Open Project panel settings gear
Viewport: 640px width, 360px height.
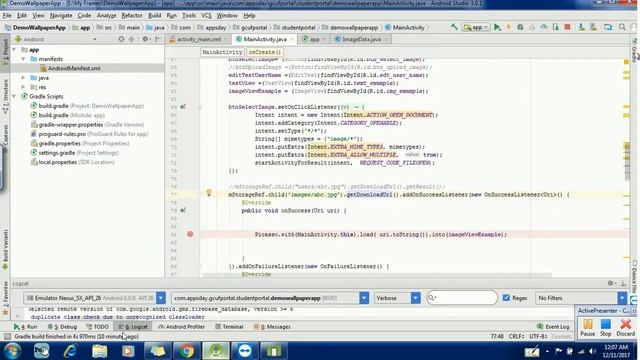point(145,39)
